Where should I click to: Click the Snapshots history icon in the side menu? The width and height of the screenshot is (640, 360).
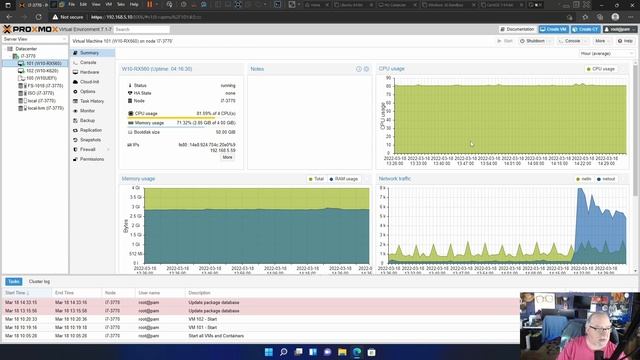point(75,140)
